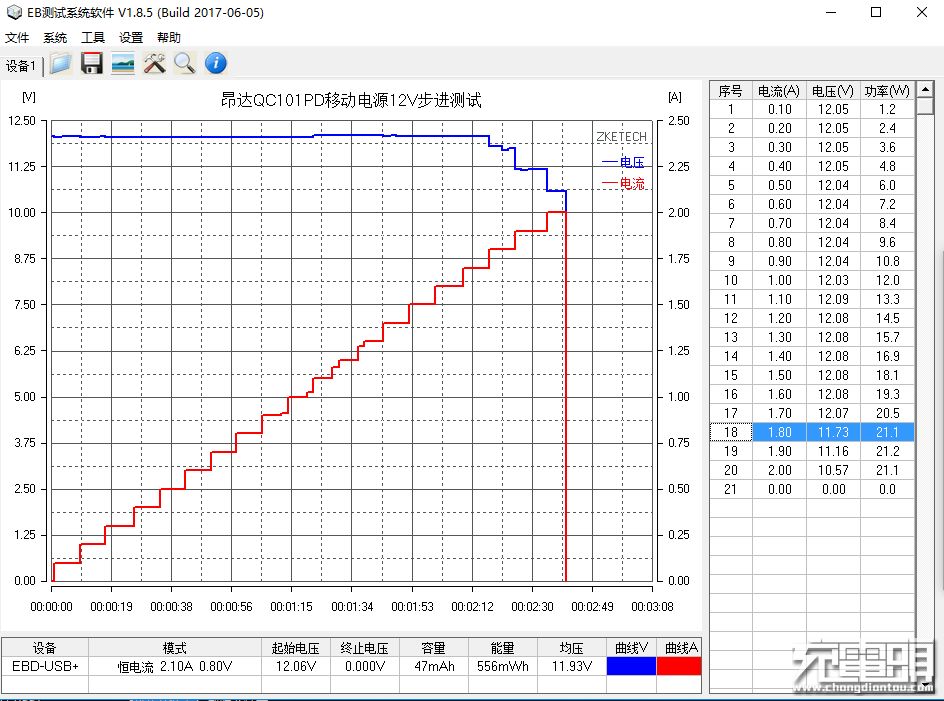
Task: Click the magnifying glass search icon
Action: coord(185,63)
